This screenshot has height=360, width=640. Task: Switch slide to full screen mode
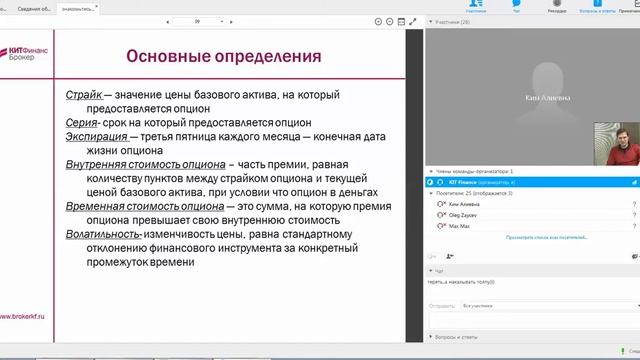click(413, 22)
